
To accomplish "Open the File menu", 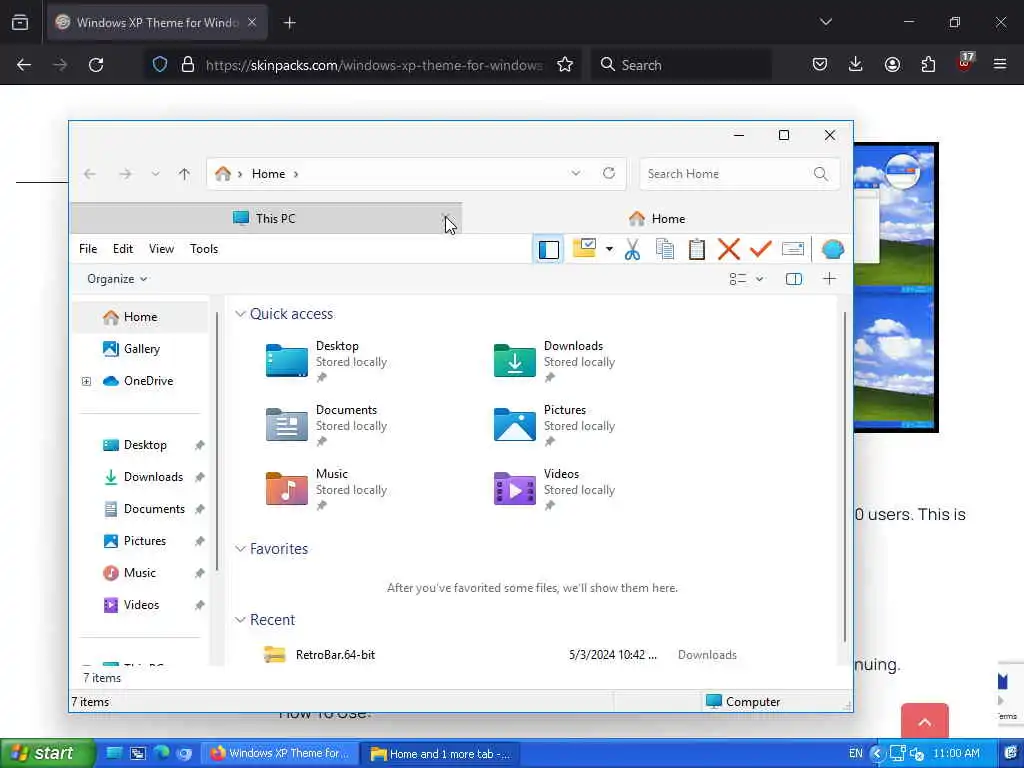I will click(x=88, y=249).
